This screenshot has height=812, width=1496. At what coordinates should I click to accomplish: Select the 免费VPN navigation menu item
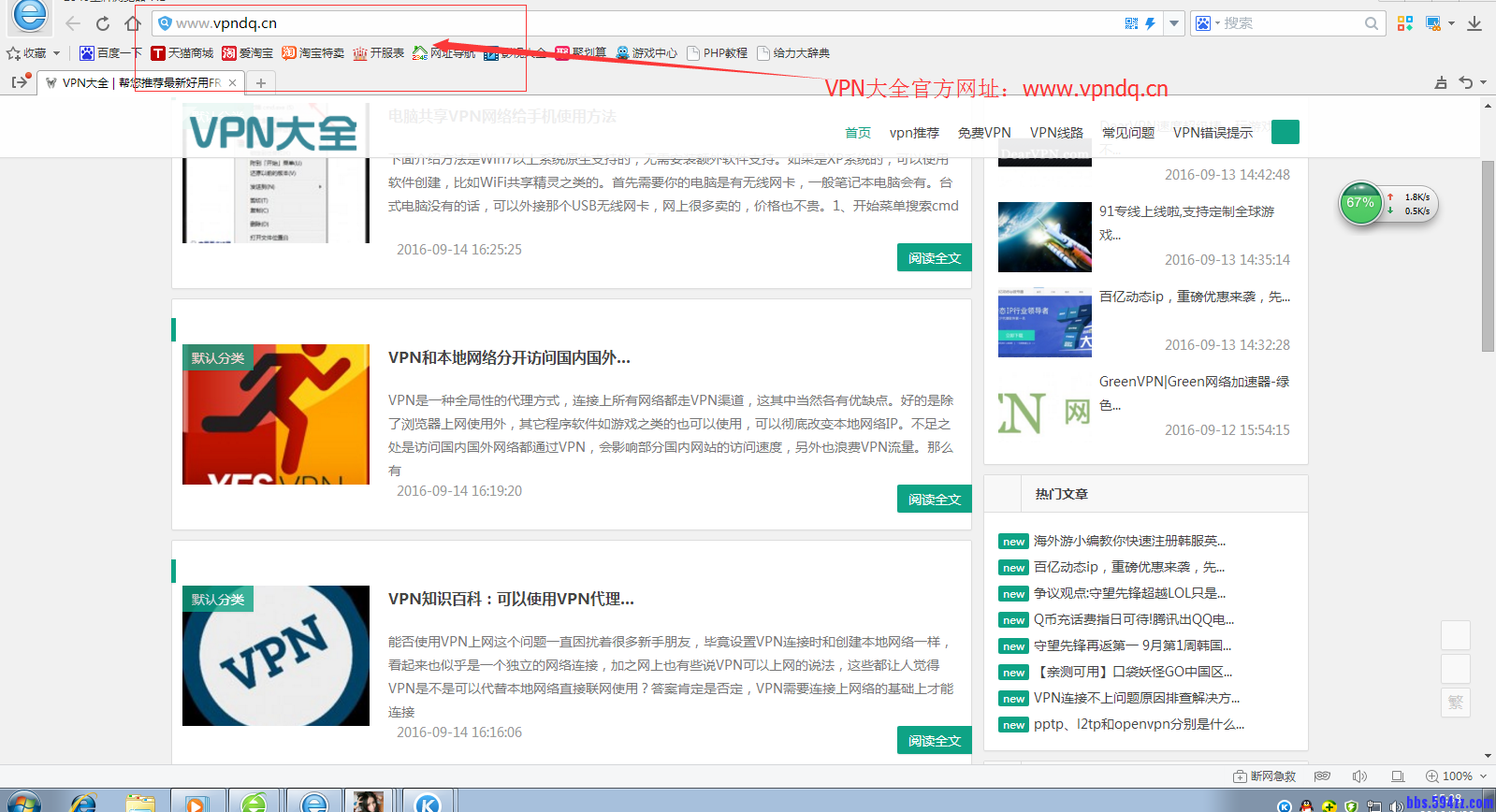[983, 133]
